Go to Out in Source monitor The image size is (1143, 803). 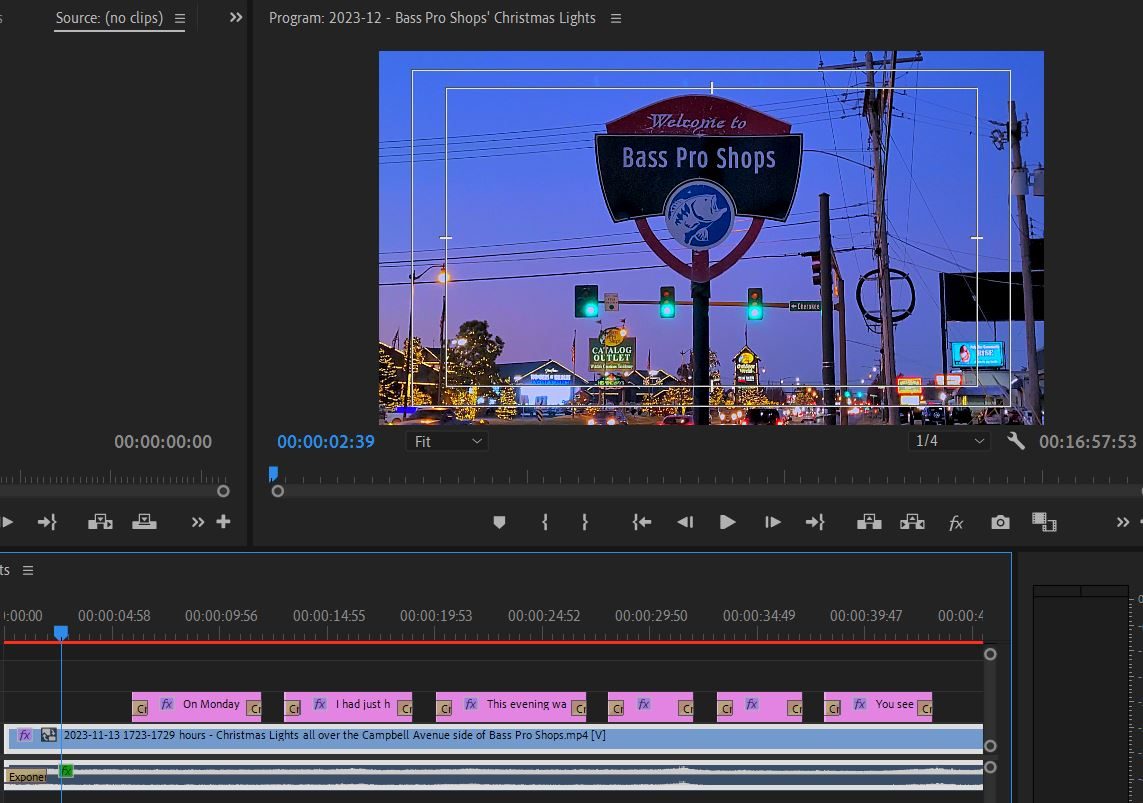(47, 522)
